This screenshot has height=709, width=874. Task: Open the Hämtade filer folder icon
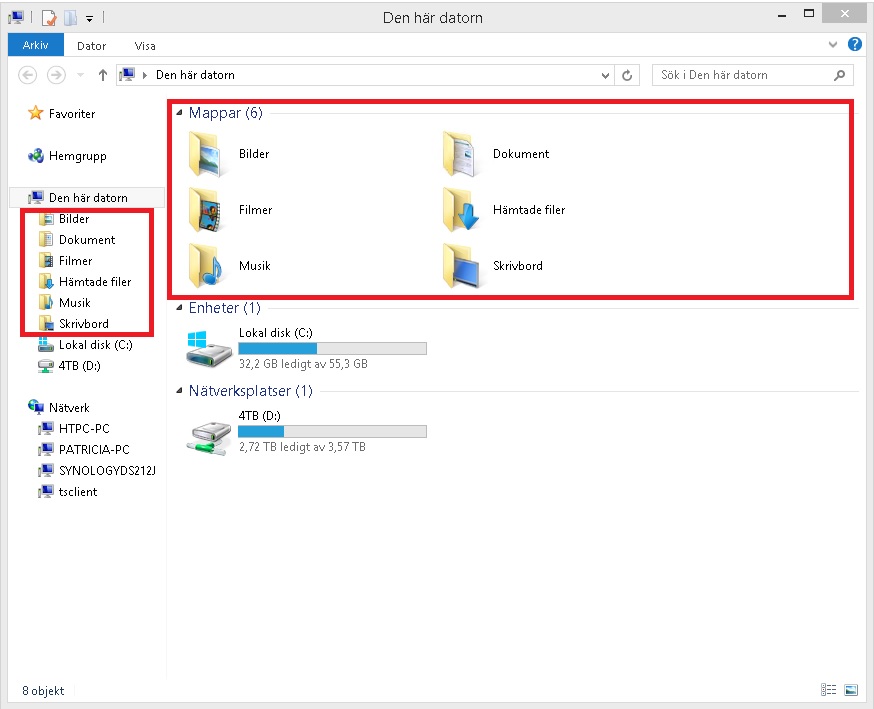(460, 210)
